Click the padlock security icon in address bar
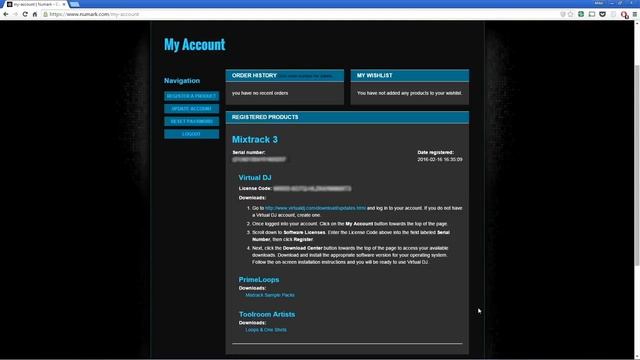 click(46, 14)
